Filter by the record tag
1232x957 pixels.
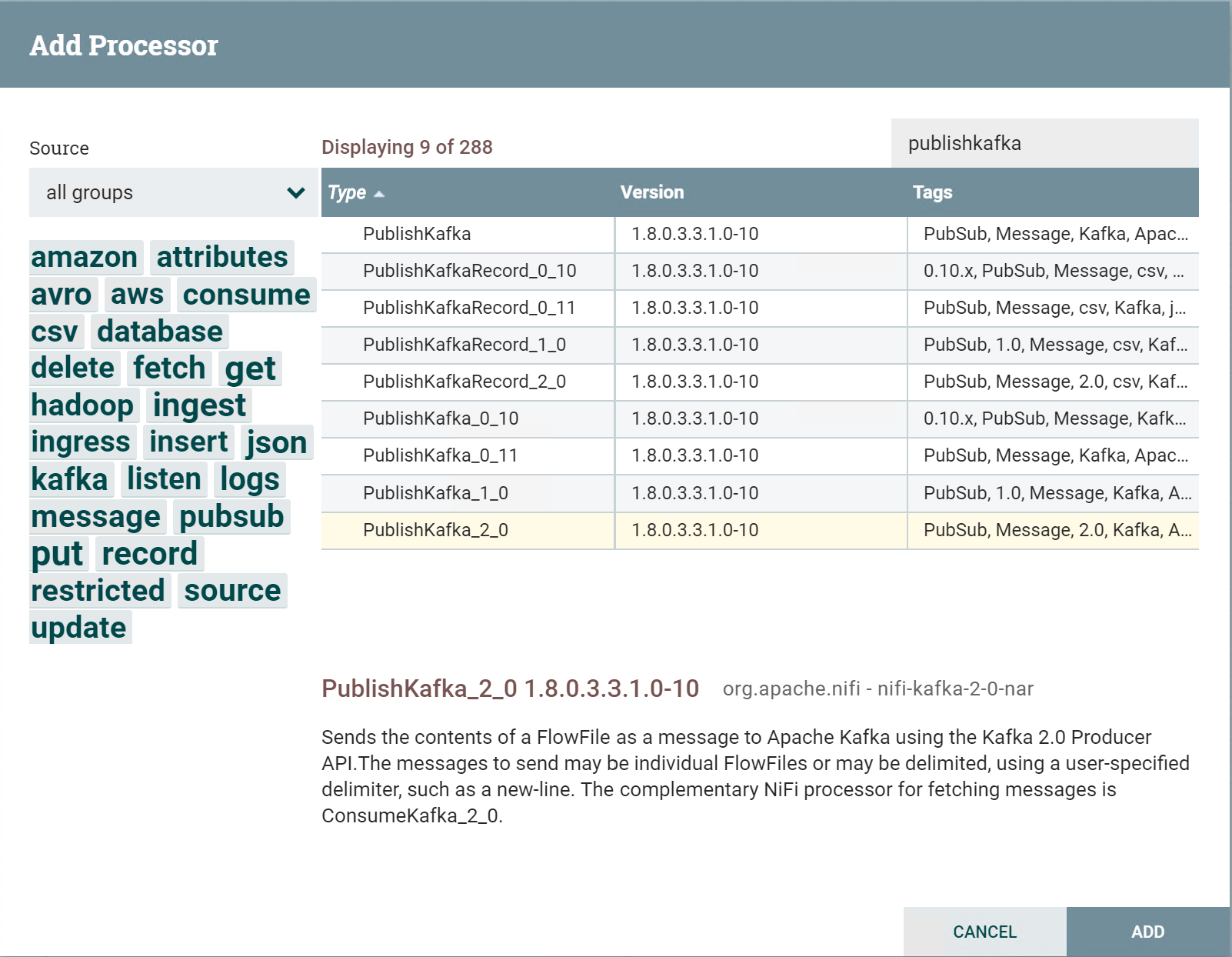(x=150, y=553)
